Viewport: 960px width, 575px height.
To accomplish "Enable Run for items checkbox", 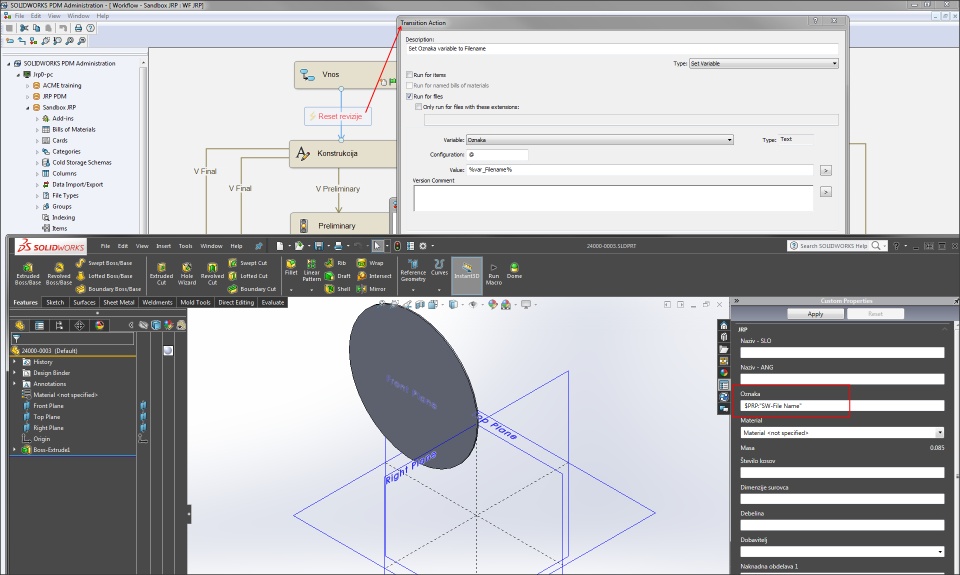I will click(x=410, y=75).
